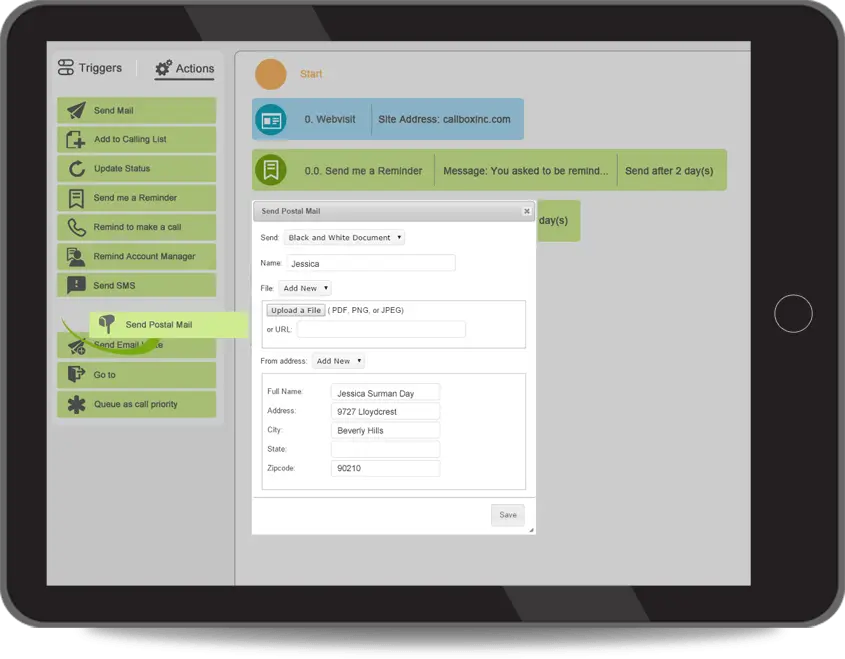Click the Name field containing Jessica

tap(371, 263)
